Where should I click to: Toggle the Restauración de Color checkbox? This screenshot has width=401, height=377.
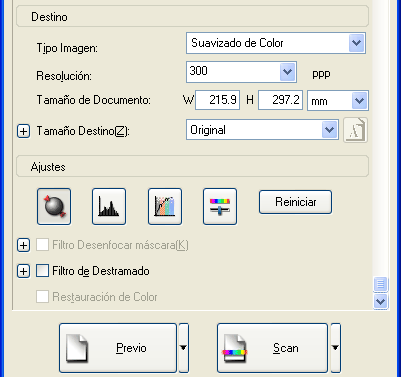click(42, 296)
